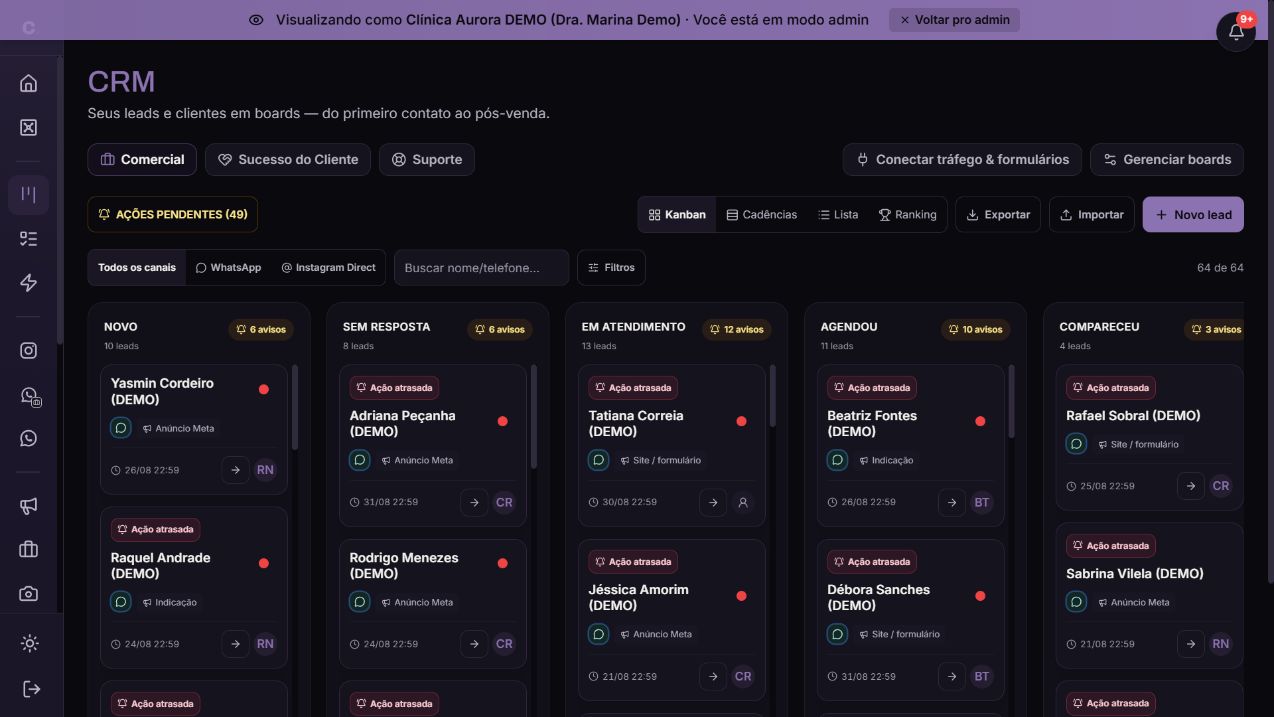Open the lightning bolt automations icon

29,283
